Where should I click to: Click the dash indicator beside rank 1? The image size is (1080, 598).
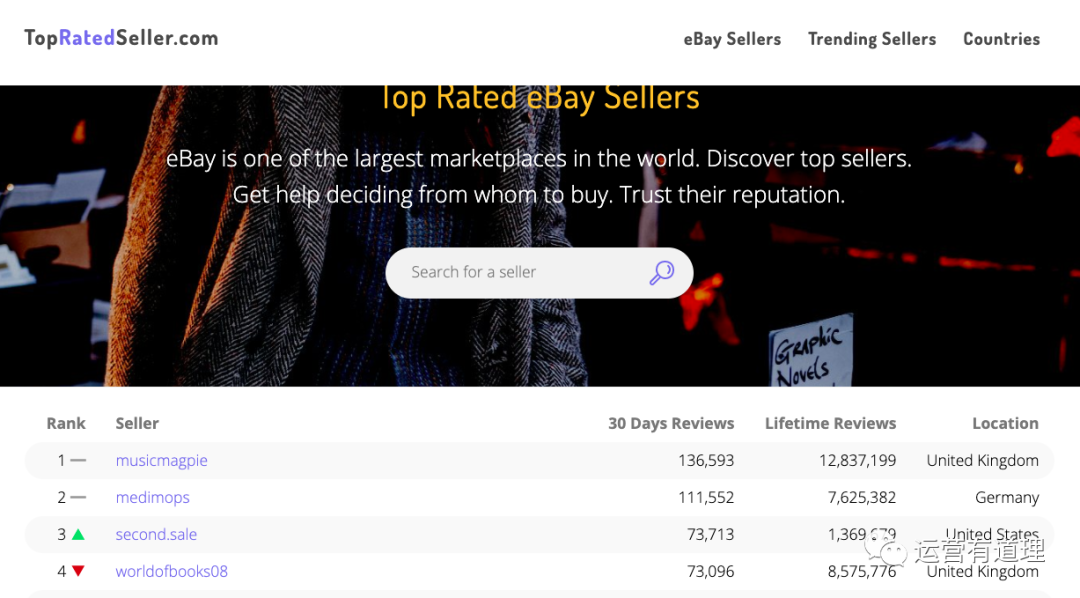[x=79, y=460]
